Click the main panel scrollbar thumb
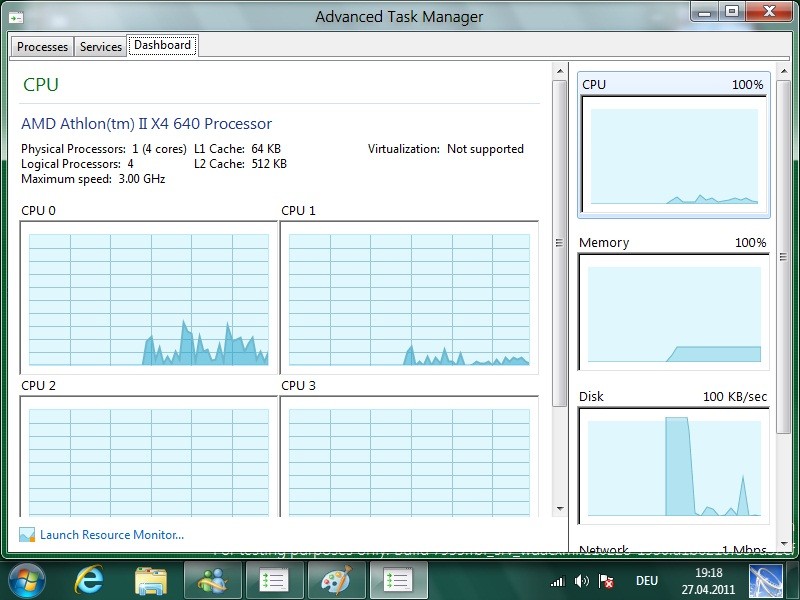This screenshot has width=800, height=600. pos(560,243)
